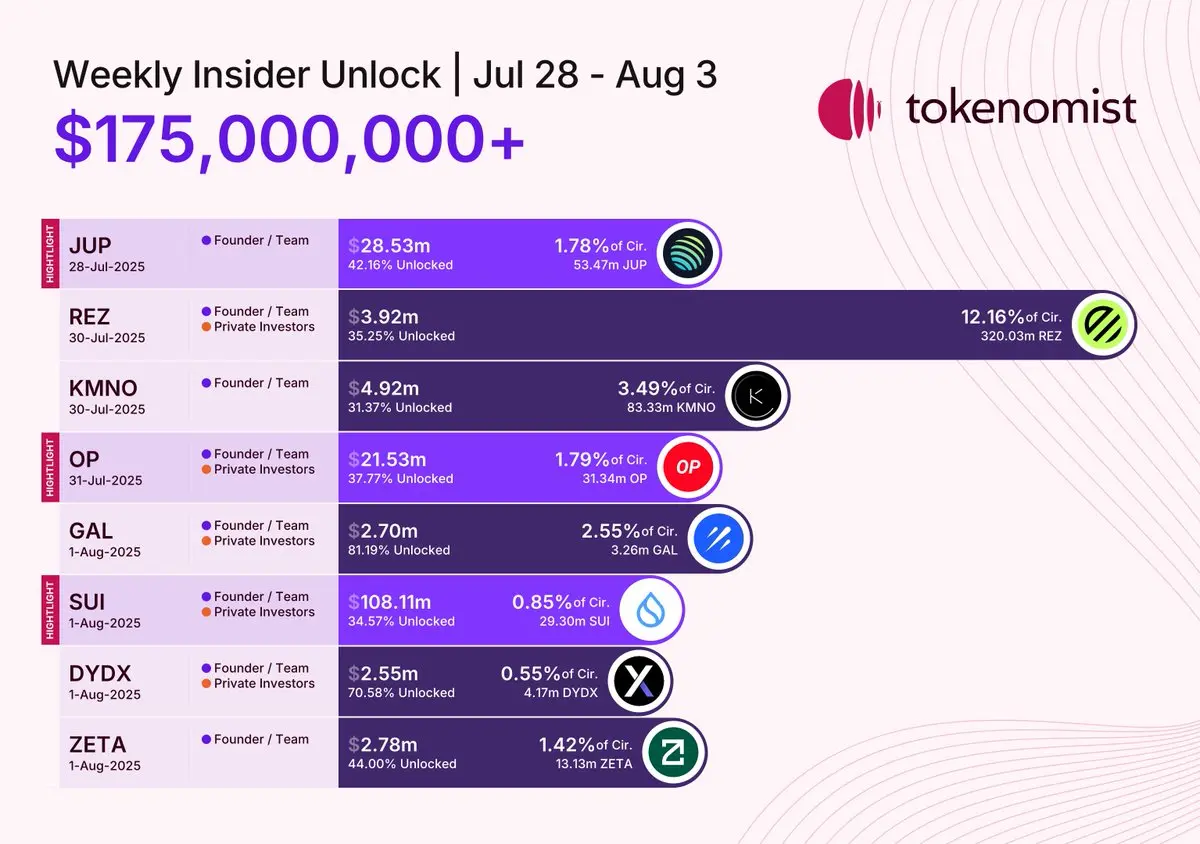This screenshot has height=844, width=1200.
Task: Click the Weekly Insider Unlock title
Action: point(246,75)
